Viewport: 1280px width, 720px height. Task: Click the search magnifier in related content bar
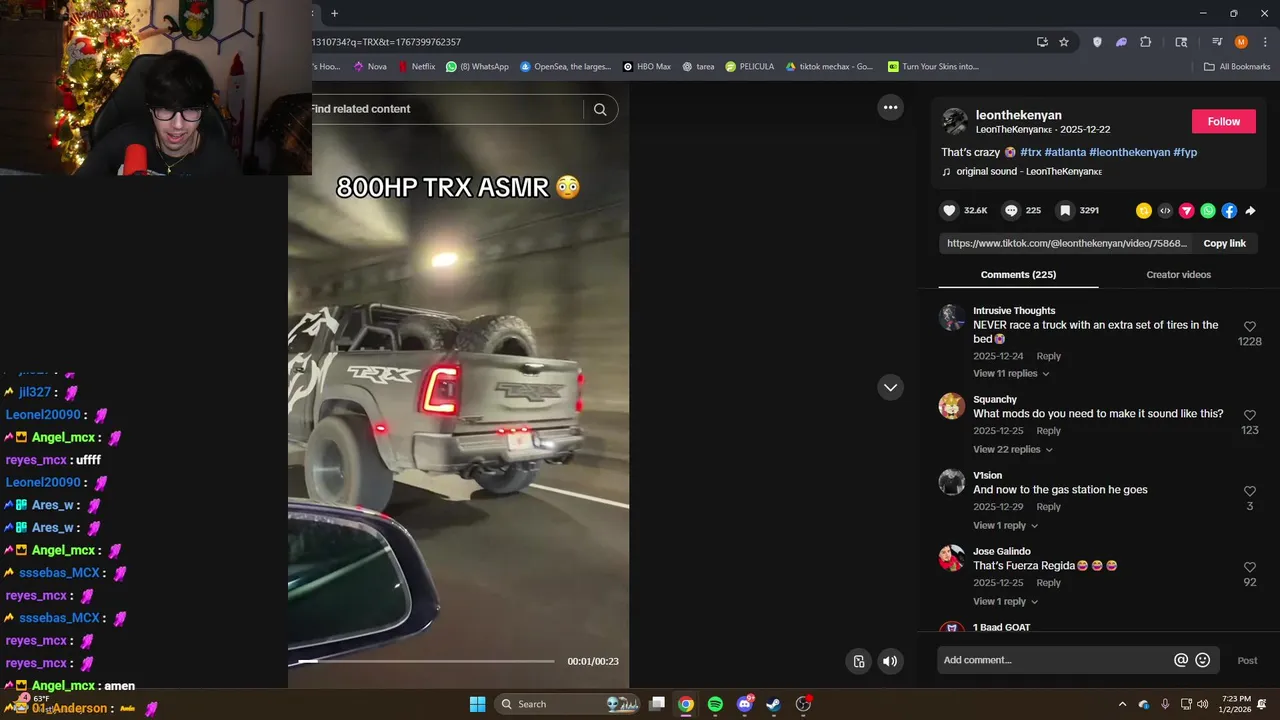point(600,109)
